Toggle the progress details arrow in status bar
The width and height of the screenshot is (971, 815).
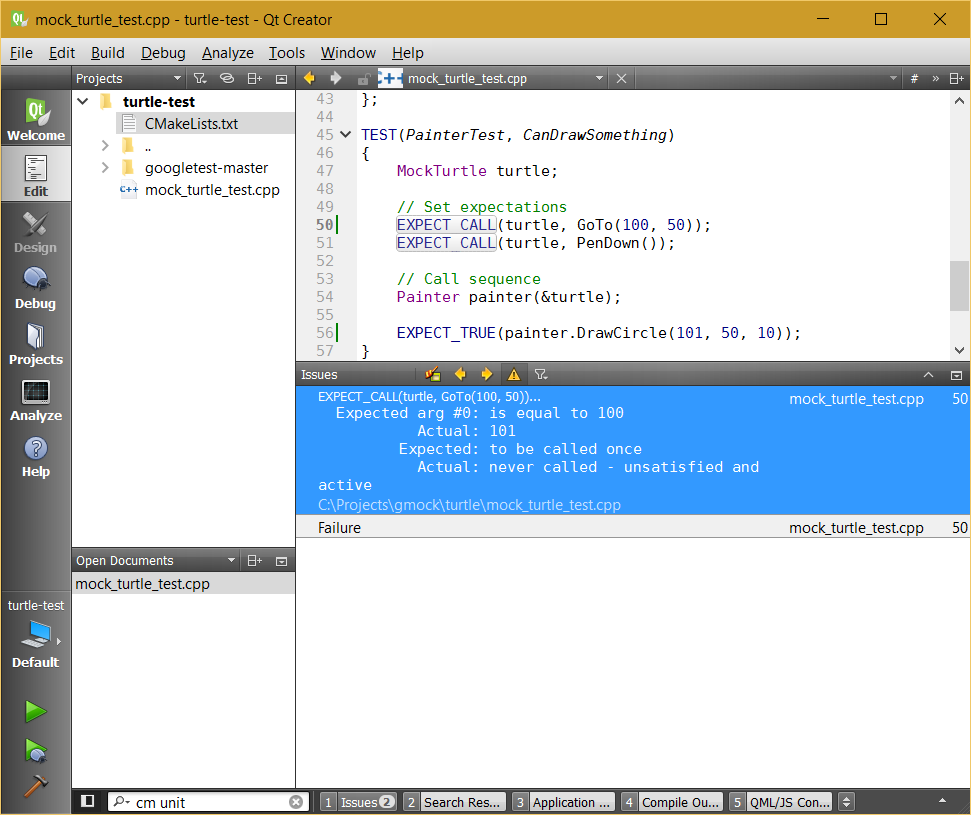[943, 802]
